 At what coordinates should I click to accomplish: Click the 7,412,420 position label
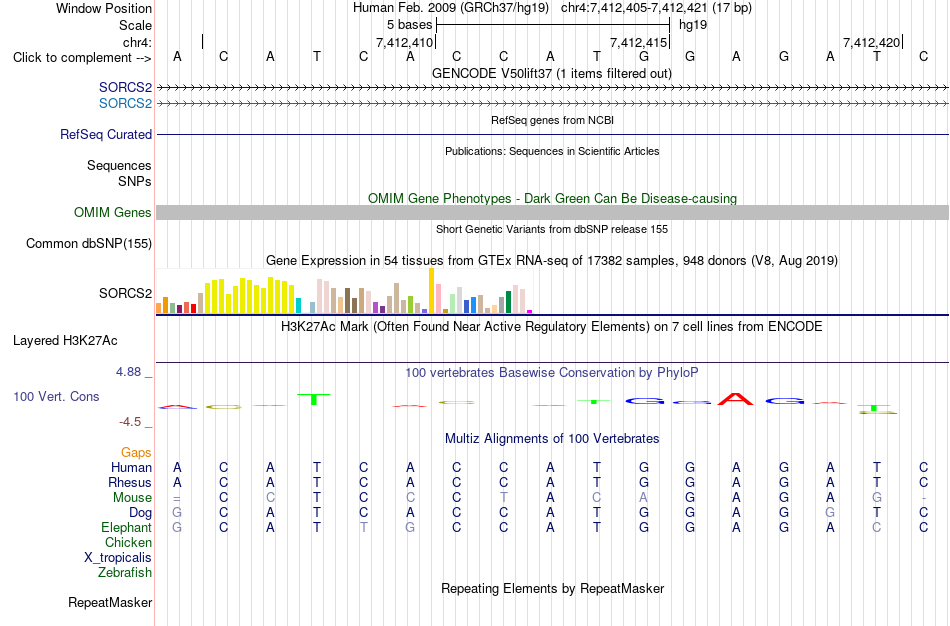(x=872, y=42)
